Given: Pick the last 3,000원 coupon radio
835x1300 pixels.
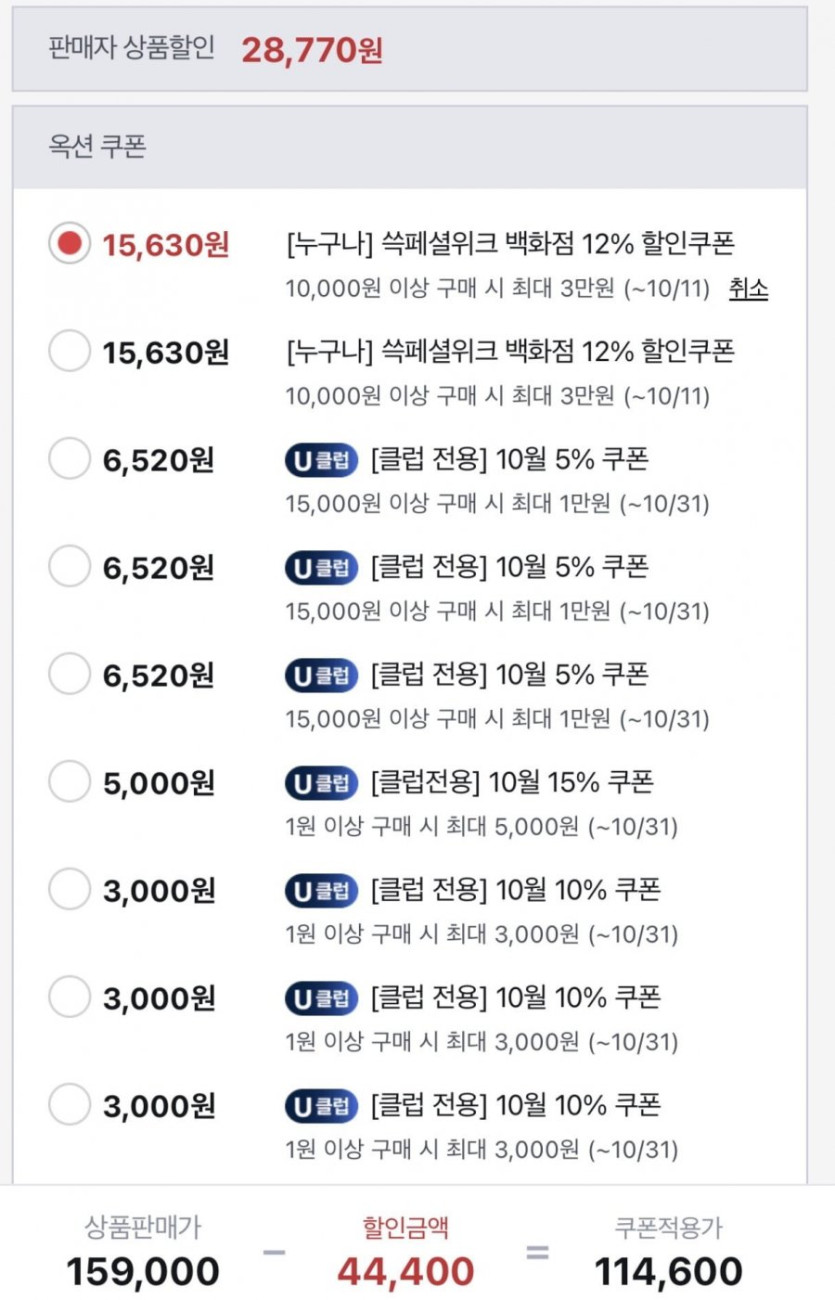Looking at the screenshot, I should 69,1106.
